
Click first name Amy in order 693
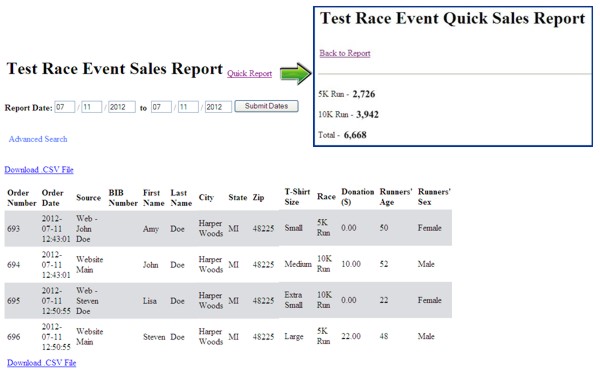[x=151, y=229]
